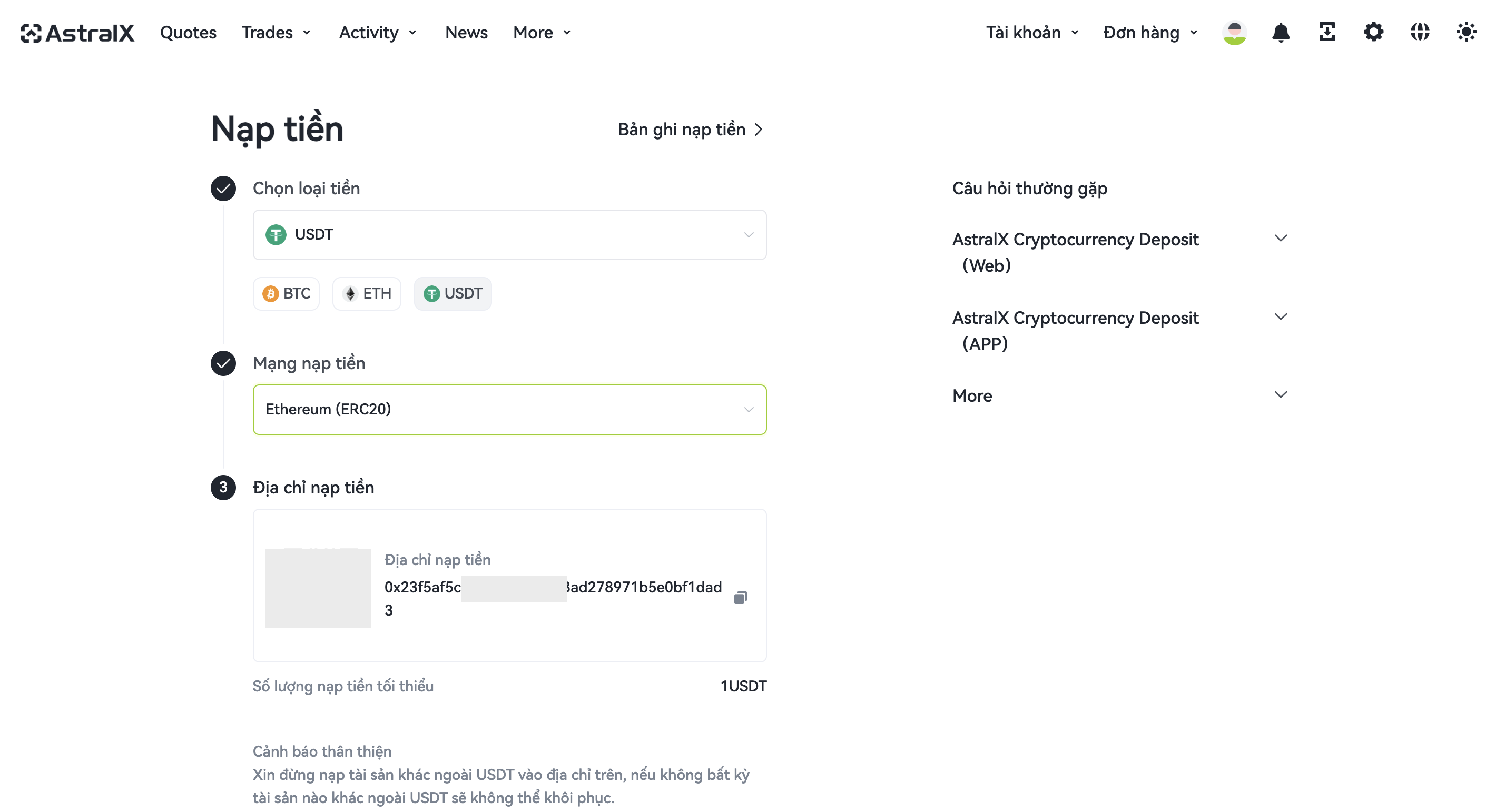Click the 1USDT minimum deposit value
This screenshot has height=812, width=1495.
click(x=743, y=686)
